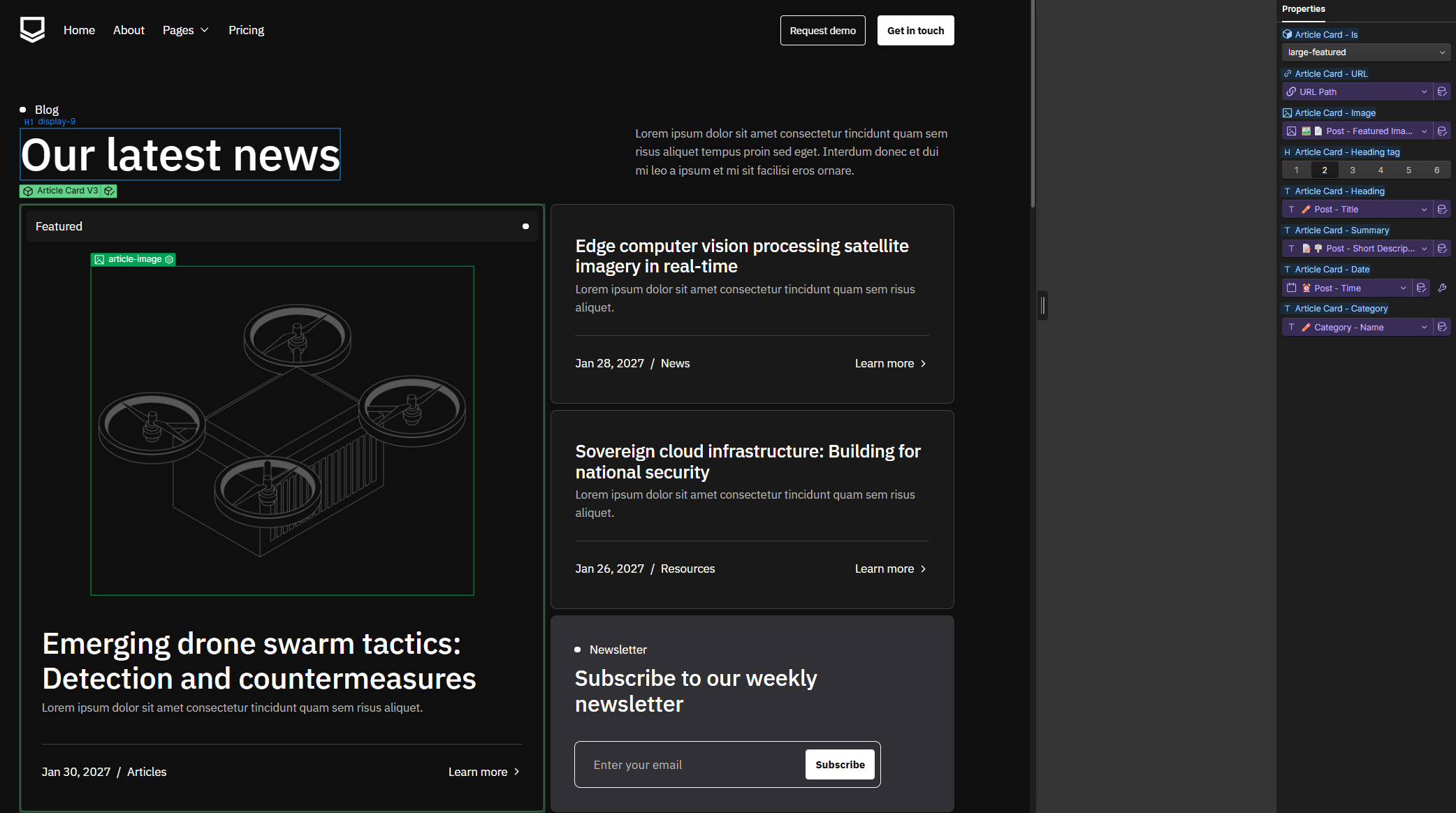This screenshot has width=1456, height=813.
Task: Click the Articles category on Jan 30 card
Action: (x=147, y=772)
